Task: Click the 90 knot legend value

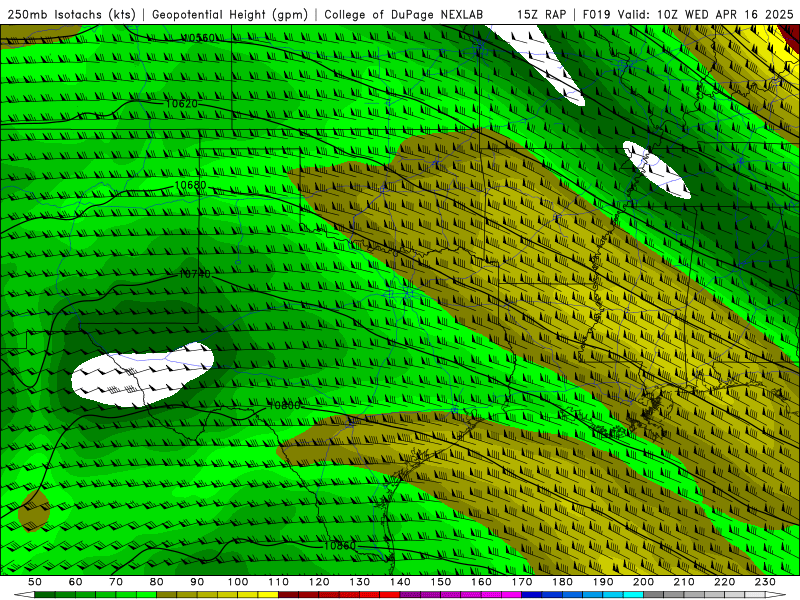Action: click(197, 582)
